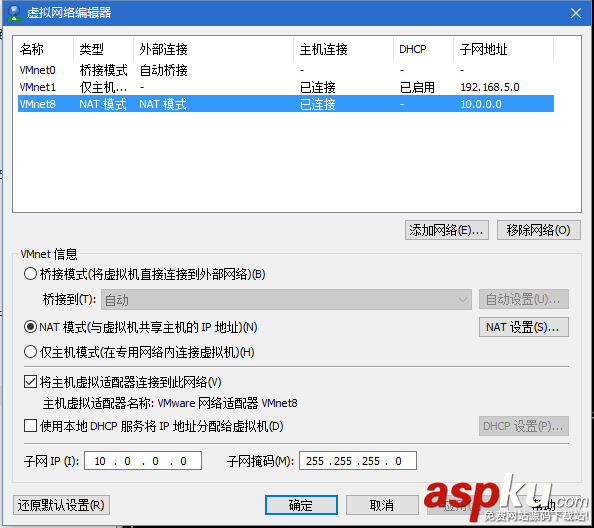Select 仅主机模式 radio button
Image resolution: width=594 pixels, height=528 pixels.
(30, 352)
